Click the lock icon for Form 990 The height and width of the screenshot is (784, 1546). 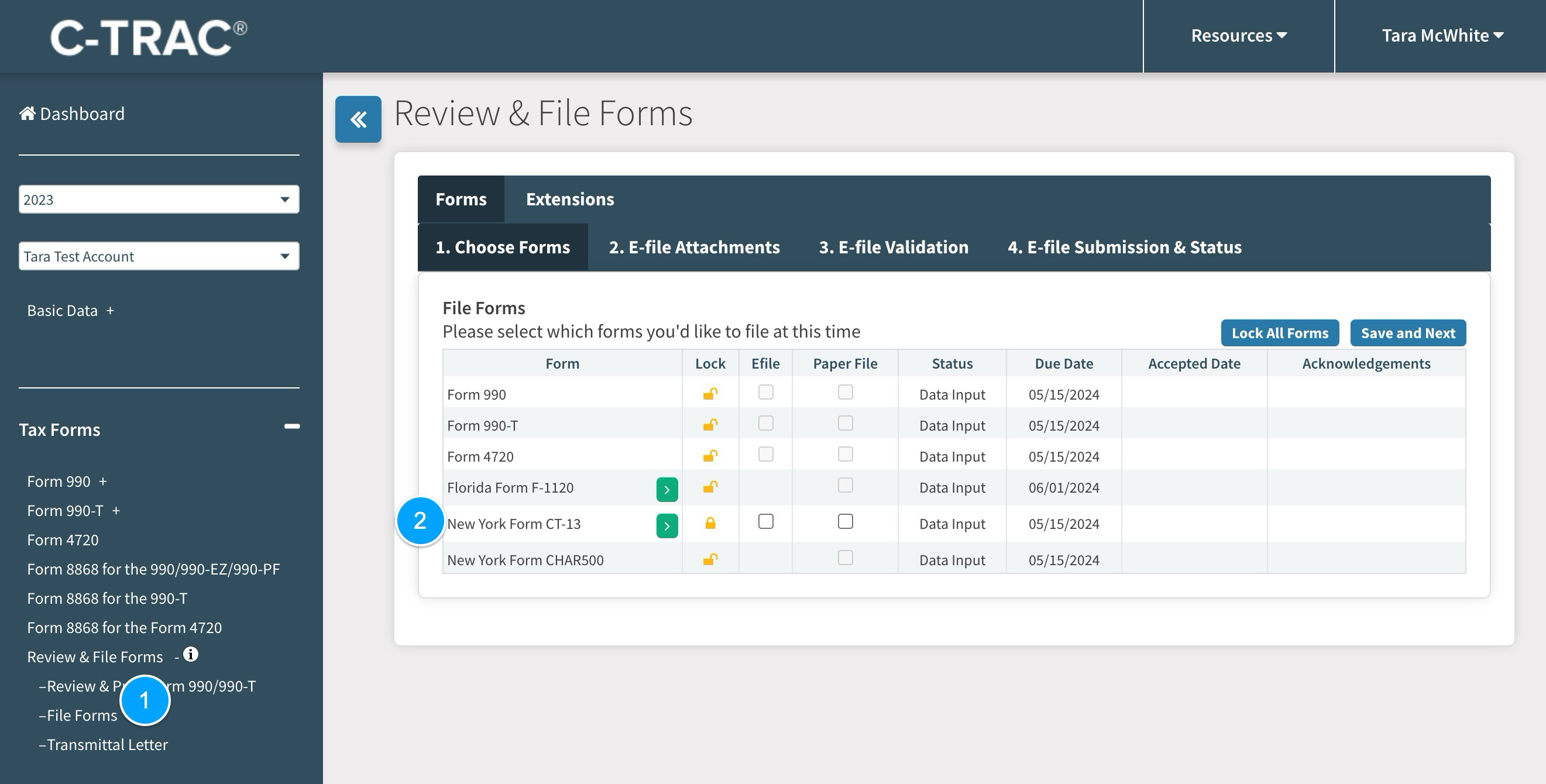710,394
